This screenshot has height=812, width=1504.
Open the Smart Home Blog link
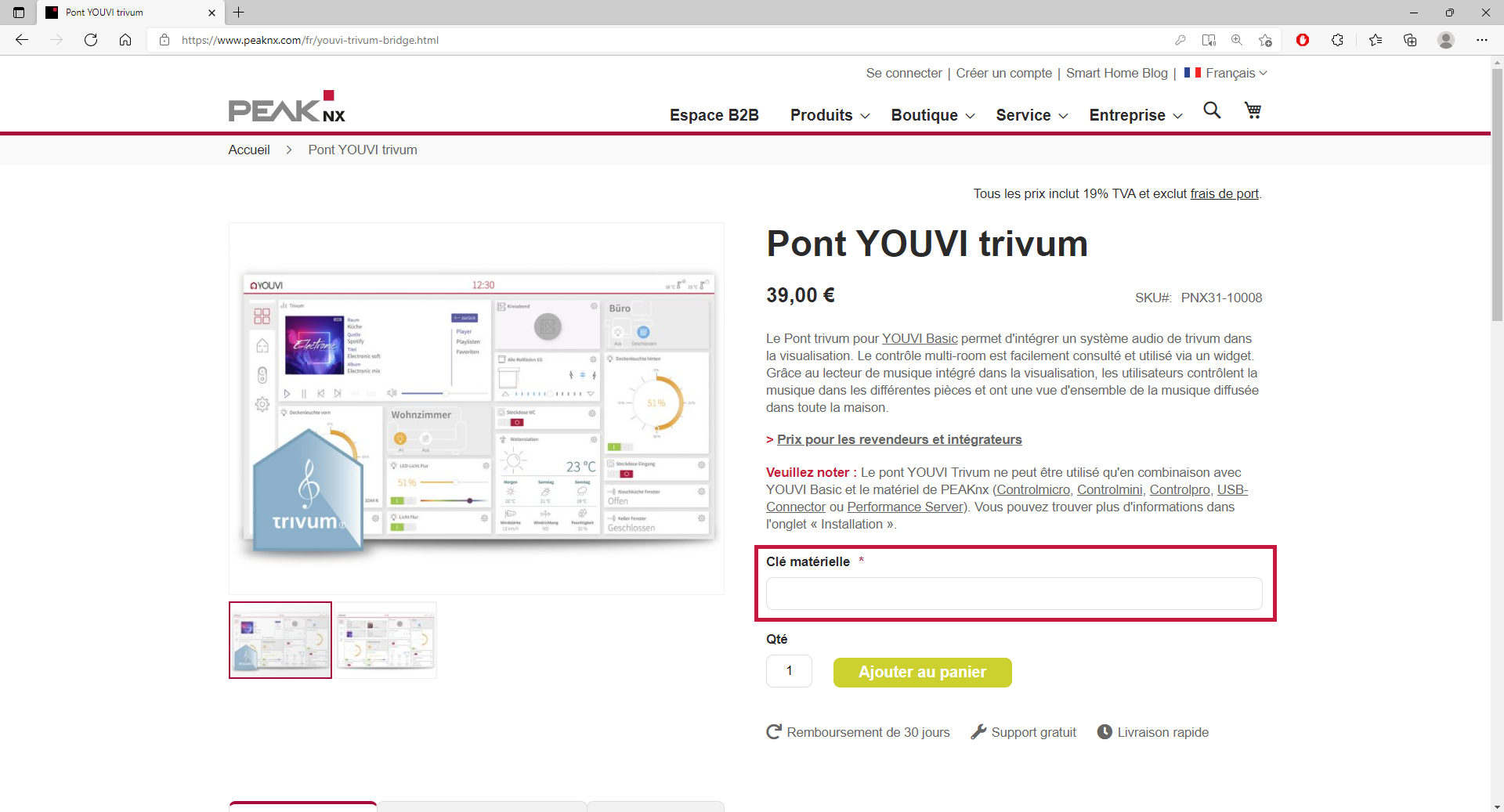1116,73
